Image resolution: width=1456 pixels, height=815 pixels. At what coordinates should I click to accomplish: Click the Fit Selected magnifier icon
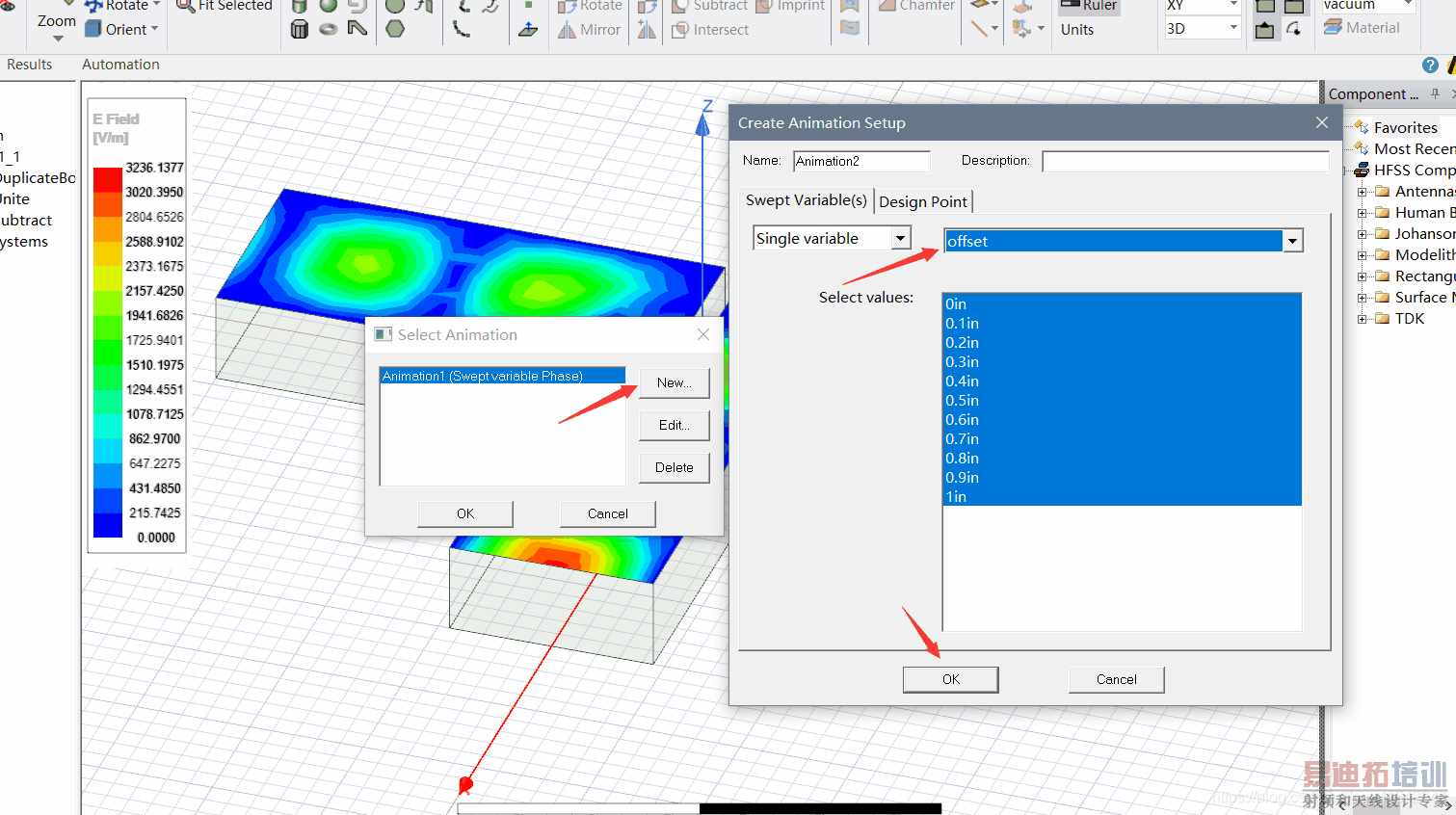point(185,6)
